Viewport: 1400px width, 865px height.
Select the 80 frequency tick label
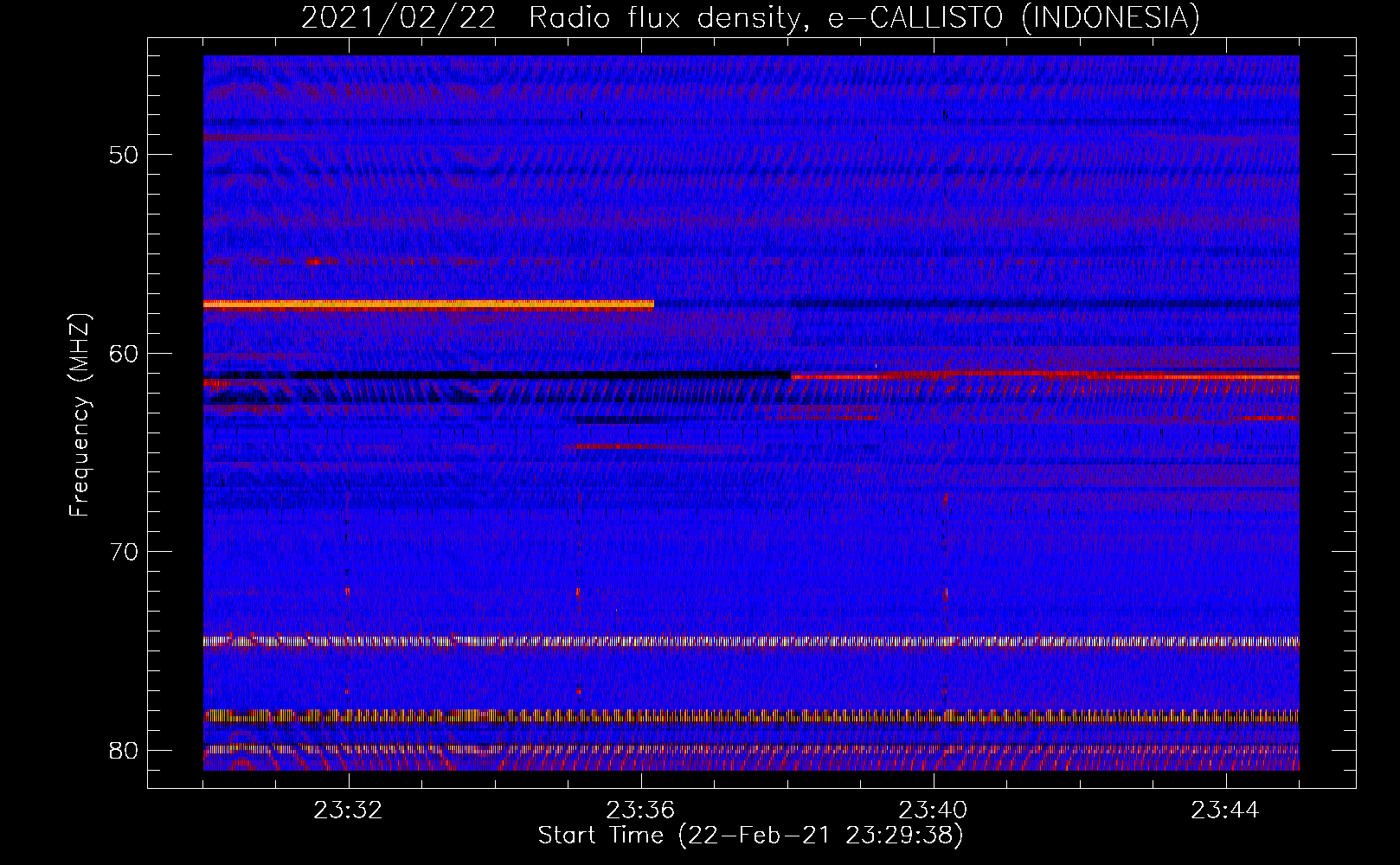125,751
